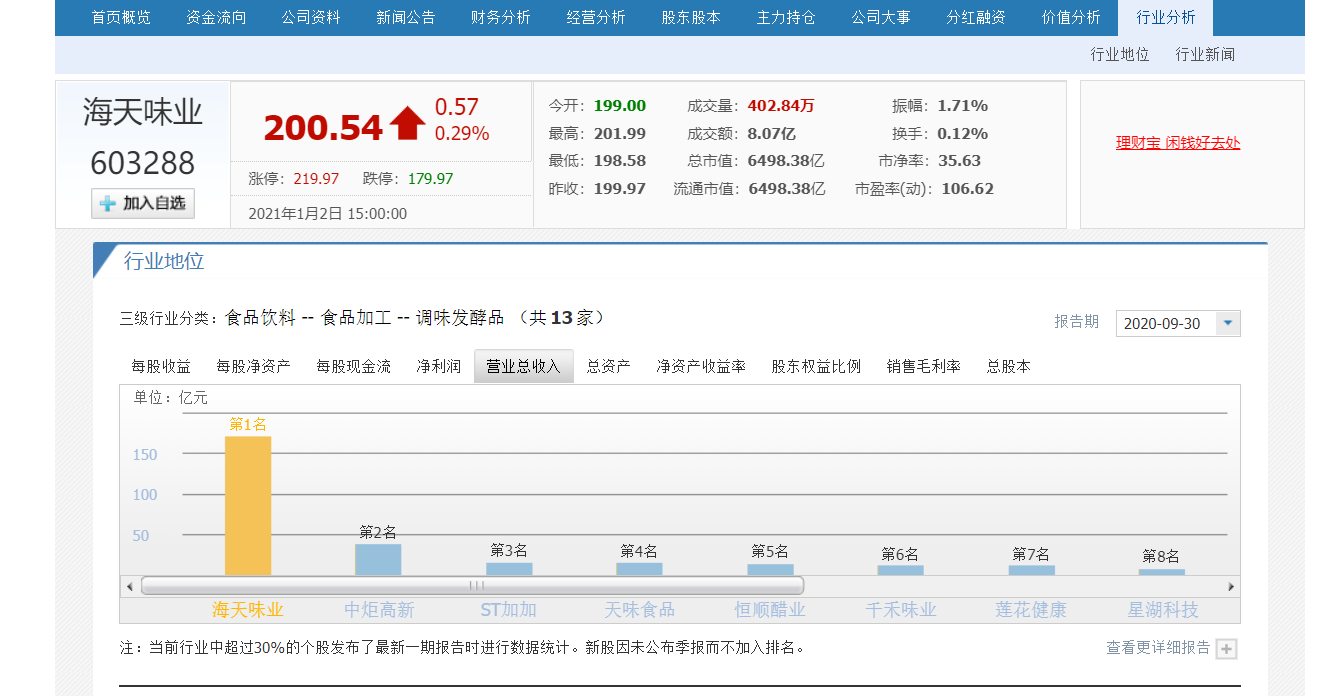
Task: Switch chart to 每股净资产 tab
Action: pos(253,367)
